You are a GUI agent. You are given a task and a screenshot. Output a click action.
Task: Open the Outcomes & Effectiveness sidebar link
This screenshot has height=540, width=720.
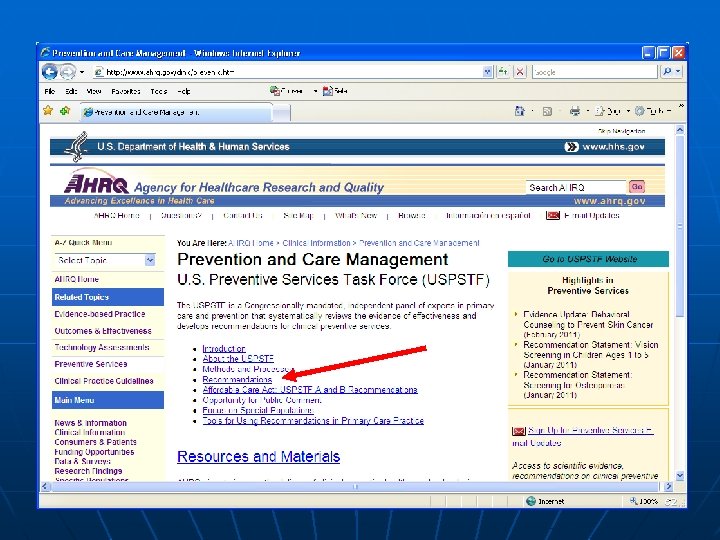[x=103, y=331]
